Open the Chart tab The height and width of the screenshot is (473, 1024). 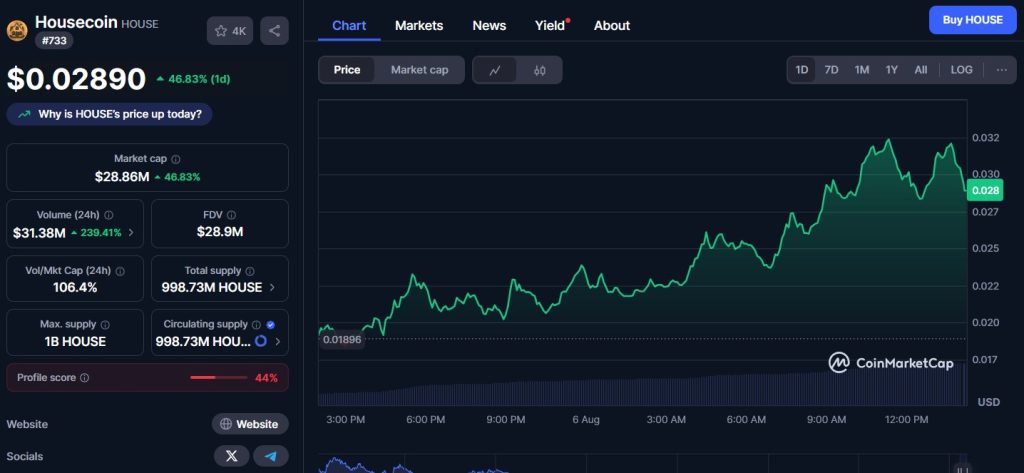(349, 25)
